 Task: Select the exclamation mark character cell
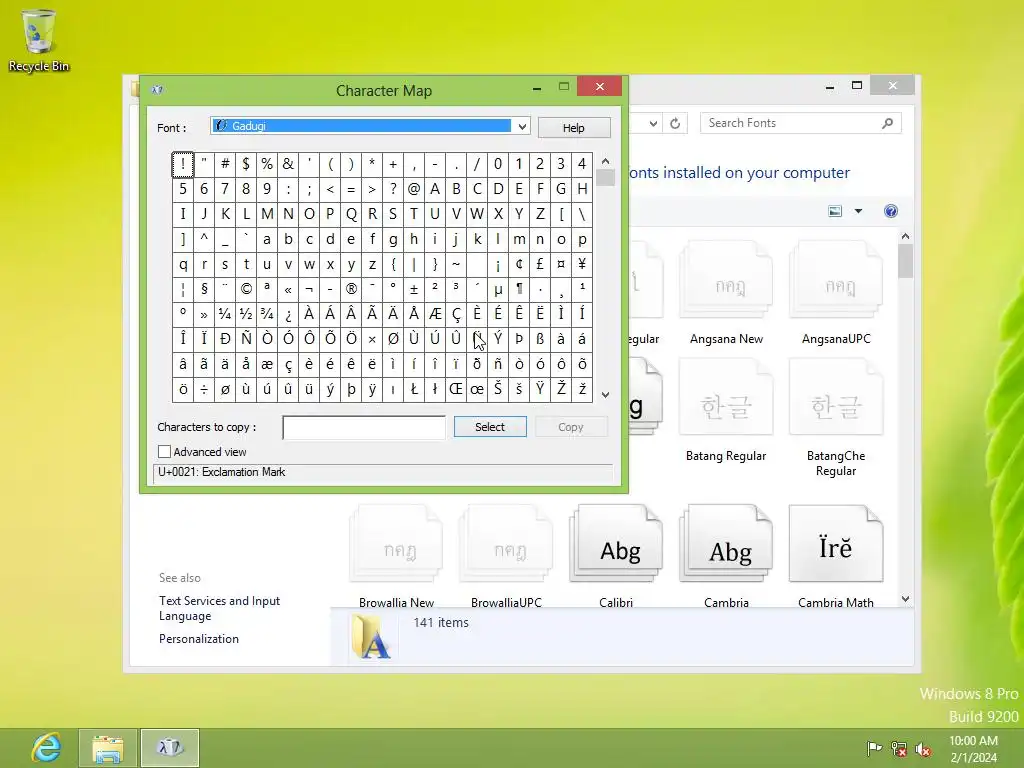click(x=183, y=164)
